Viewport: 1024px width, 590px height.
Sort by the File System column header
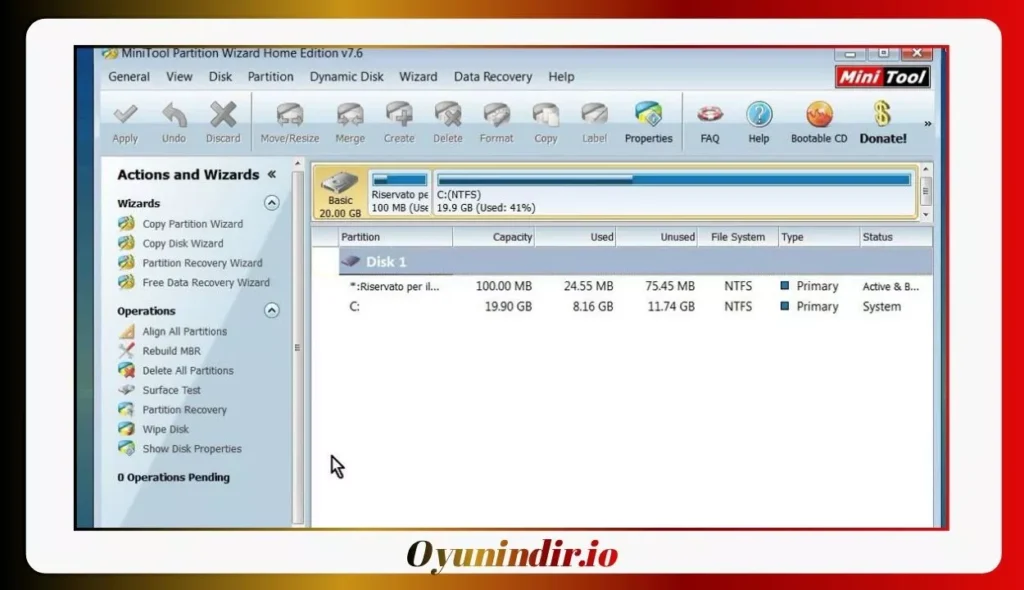tap(737, 237)
